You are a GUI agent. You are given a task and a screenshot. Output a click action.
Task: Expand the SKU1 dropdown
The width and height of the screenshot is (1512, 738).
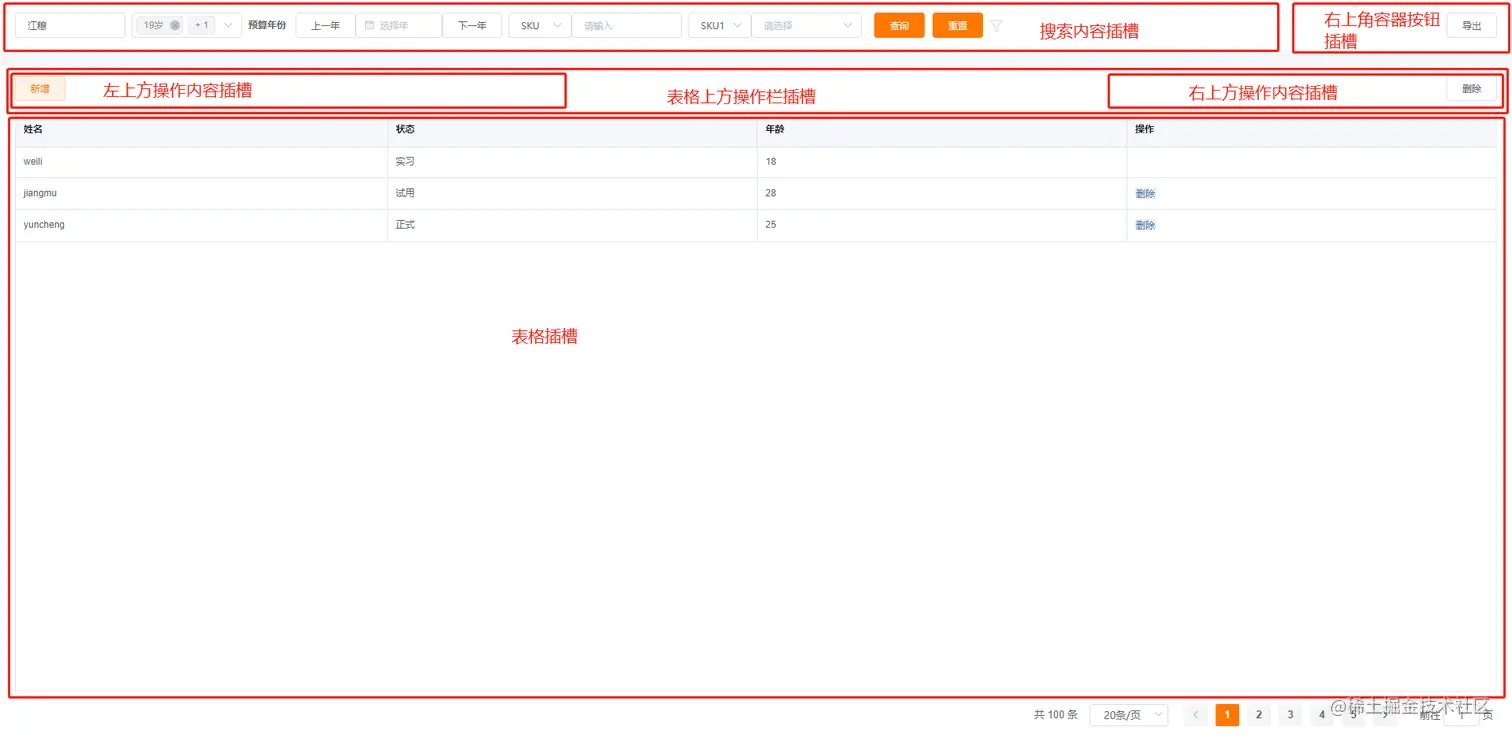click(720, 26)
